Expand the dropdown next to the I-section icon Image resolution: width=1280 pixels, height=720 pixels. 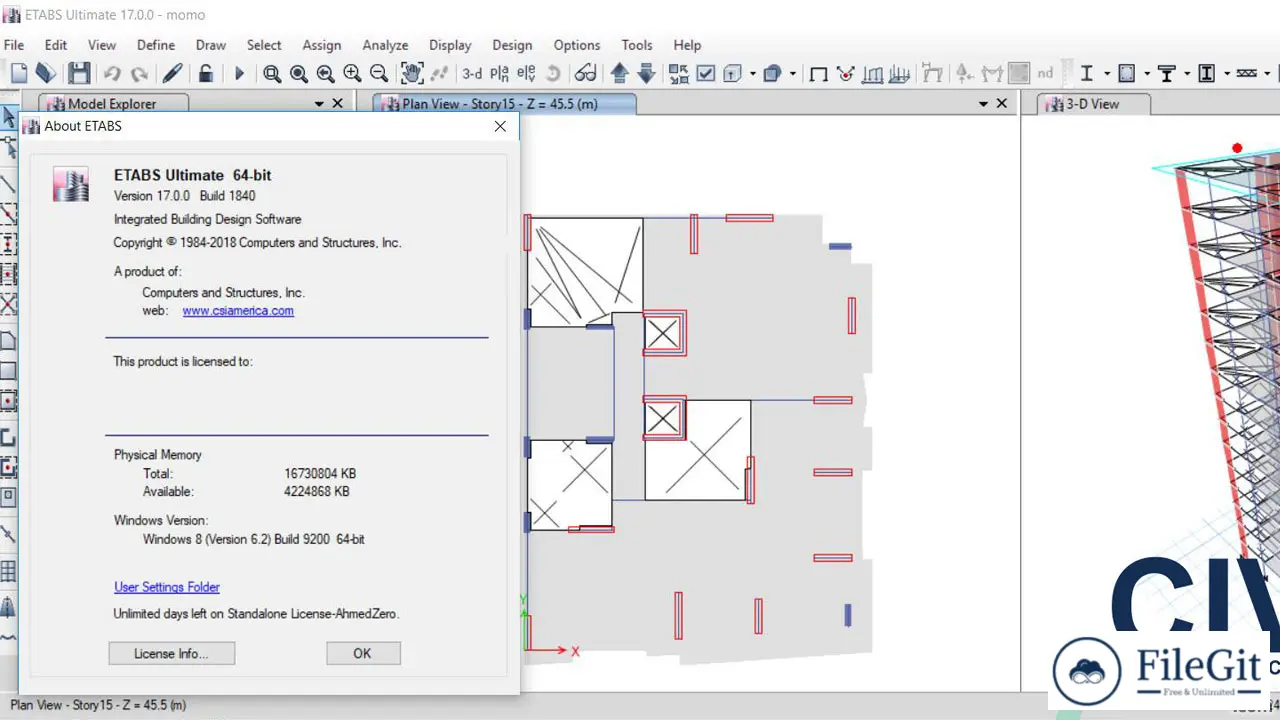pyautogui.click(x=1107, y=73)
